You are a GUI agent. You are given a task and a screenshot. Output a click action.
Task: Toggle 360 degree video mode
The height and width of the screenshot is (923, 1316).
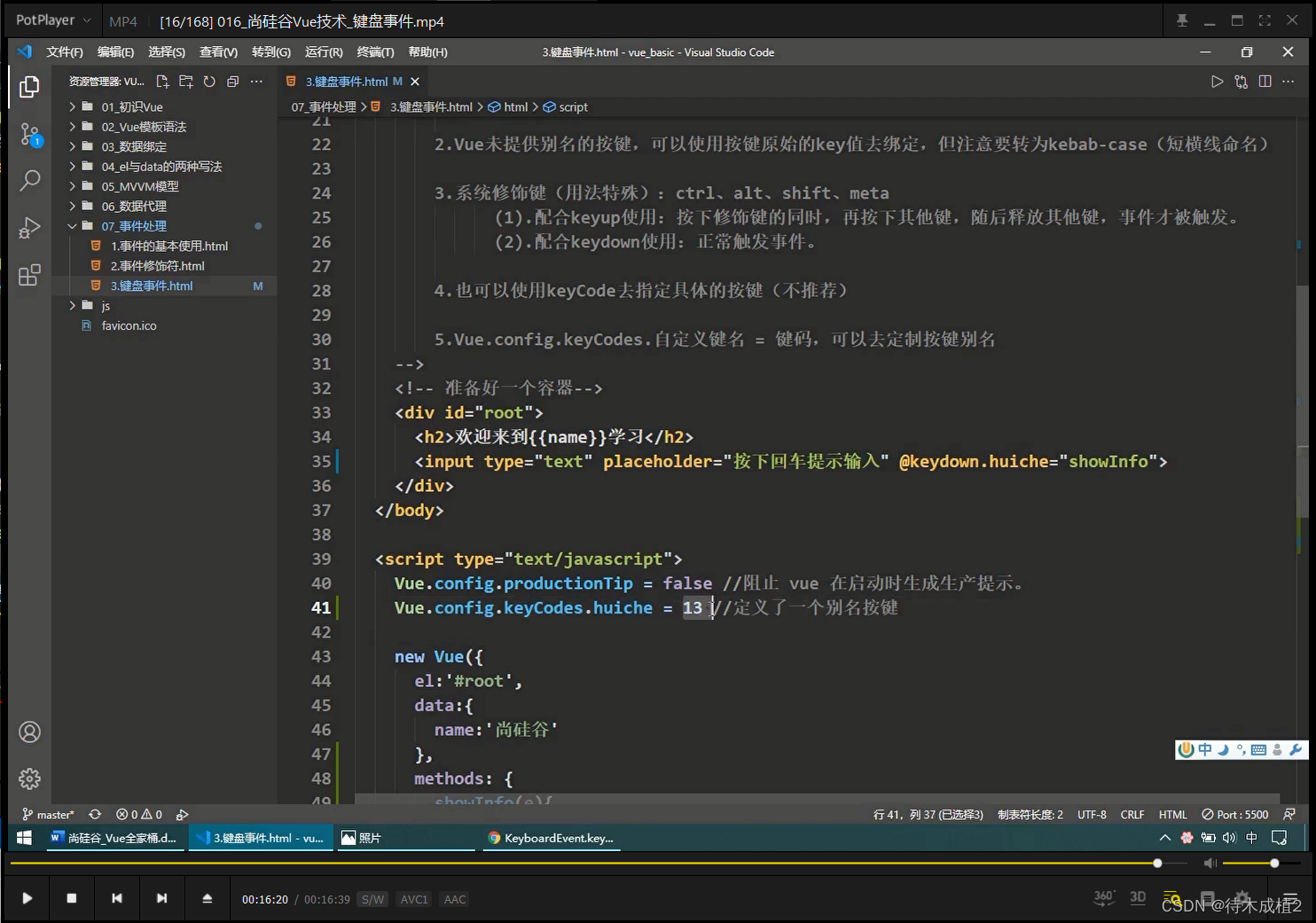tap(1103, 897)
